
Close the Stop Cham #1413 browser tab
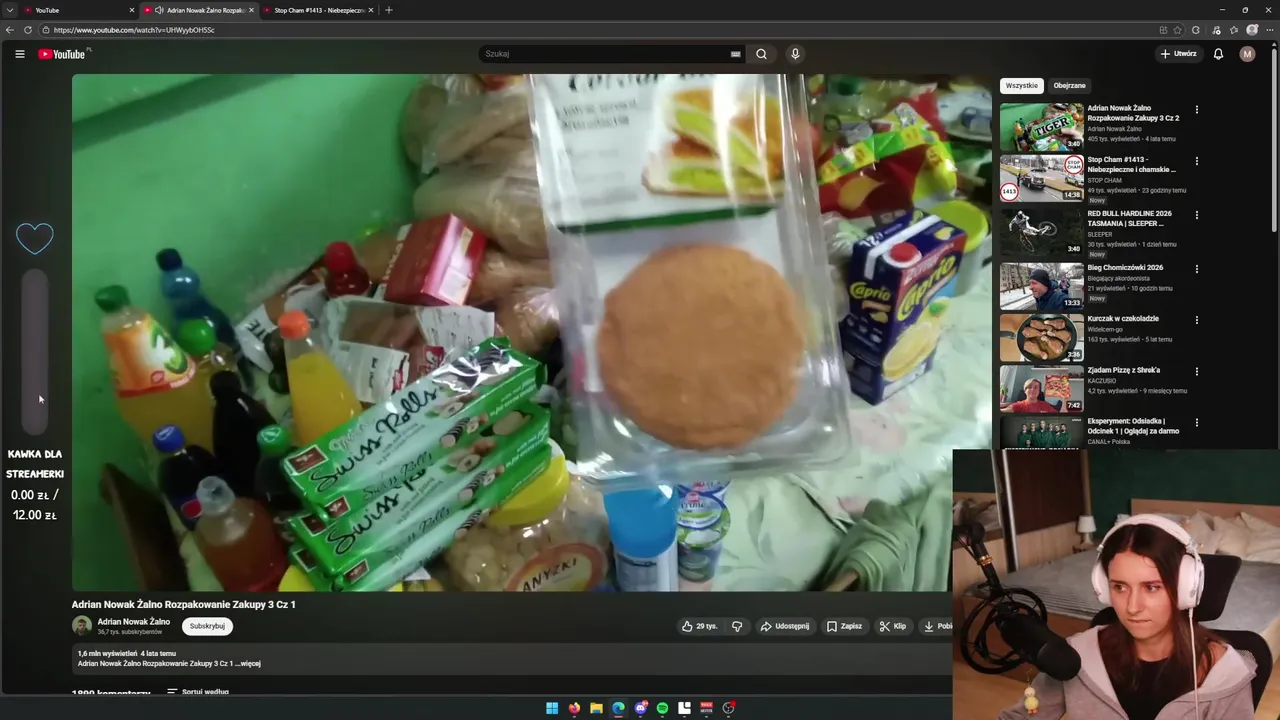coord(371,10)
